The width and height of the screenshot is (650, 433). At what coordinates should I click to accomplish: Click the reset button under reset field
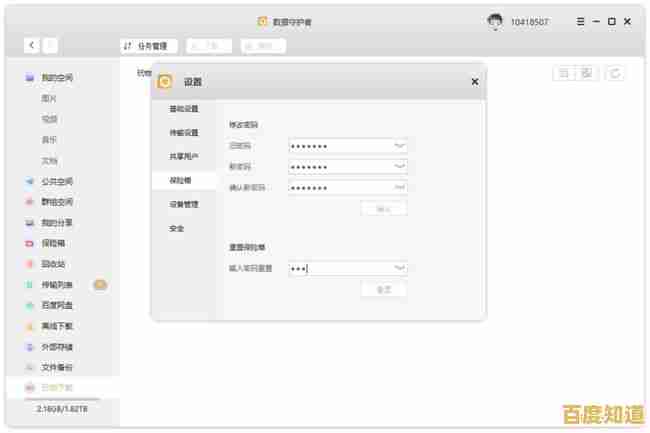pyautogui.click(x=384, y=289)
